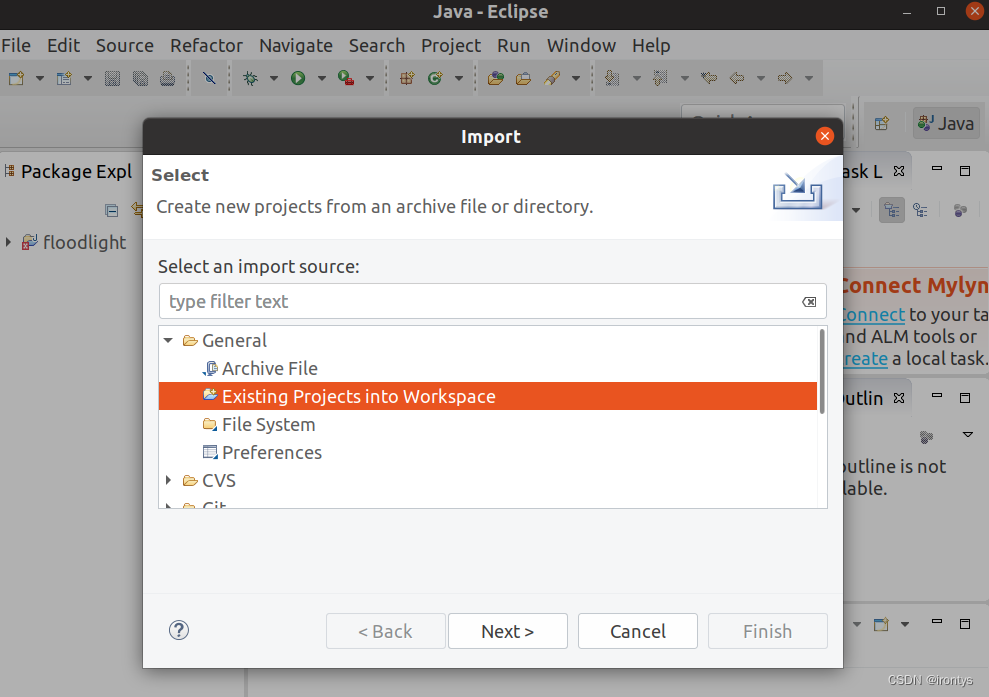Open the External Tools dropdown arrow

370,78
